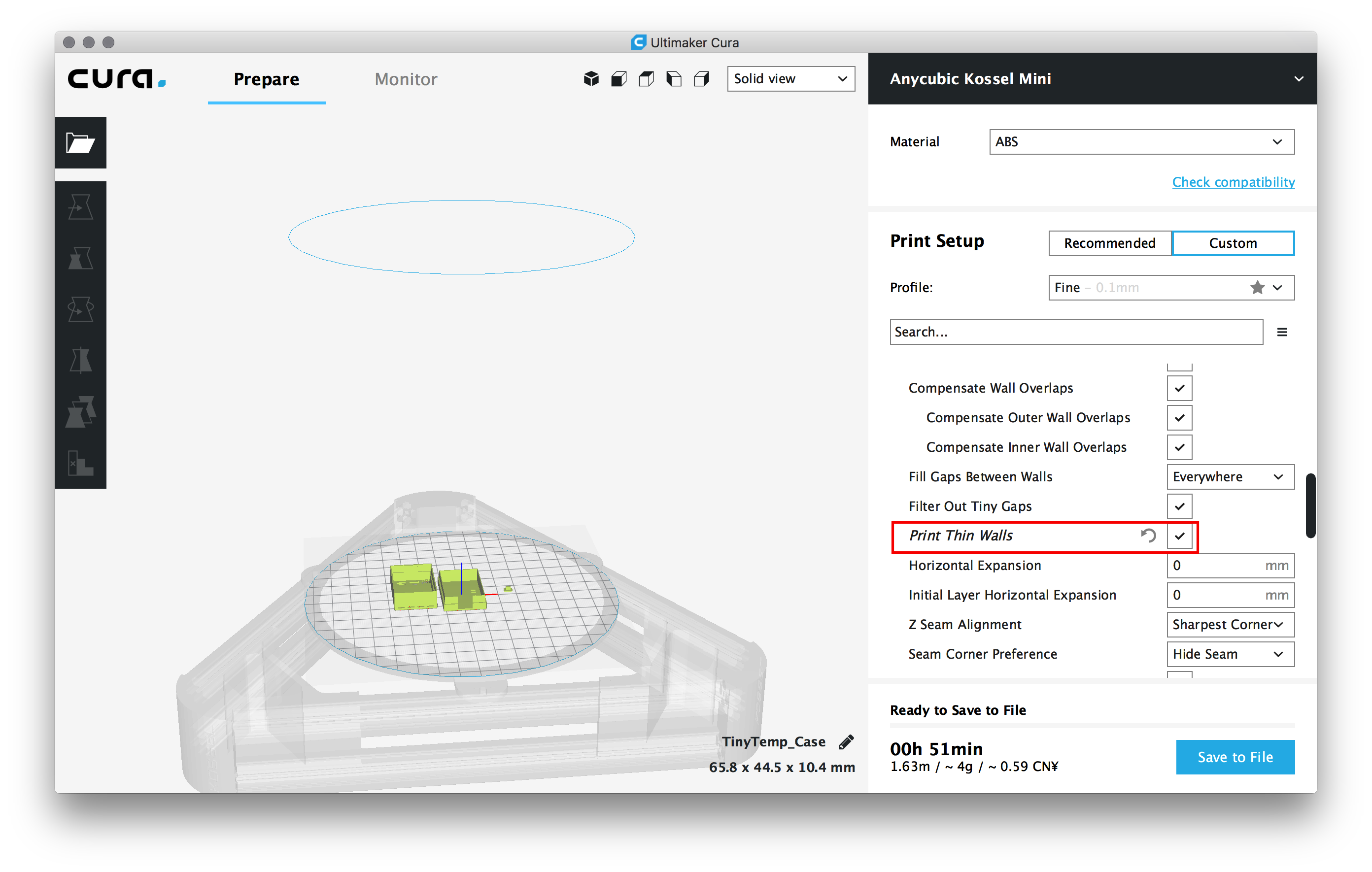Screen dimensions: 1372x872
Task: Disable Print Thin Walls checkbox
Action: pyautogui.click(x=1179, y=536)
